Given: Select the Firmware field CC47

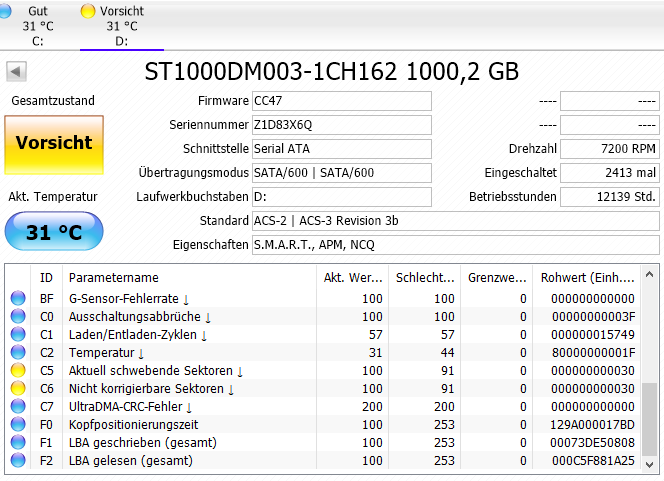Looking at the screenshot, I should pyautogui.click(x=342, y=101).
